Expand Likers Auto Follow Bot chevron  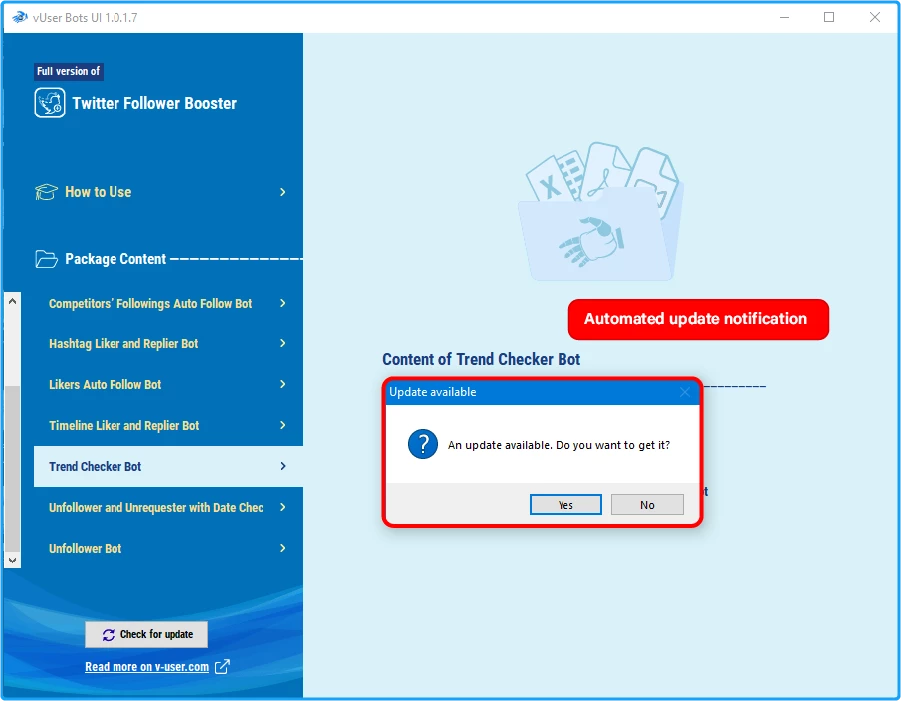283,384
